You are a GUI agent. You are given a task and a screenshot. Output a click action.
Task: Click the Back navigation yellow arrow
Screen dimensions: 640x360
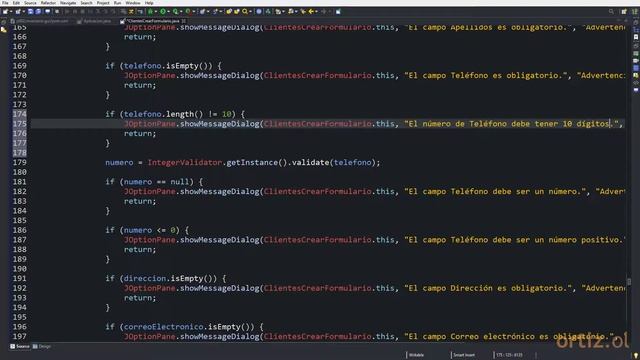[311, 11]
